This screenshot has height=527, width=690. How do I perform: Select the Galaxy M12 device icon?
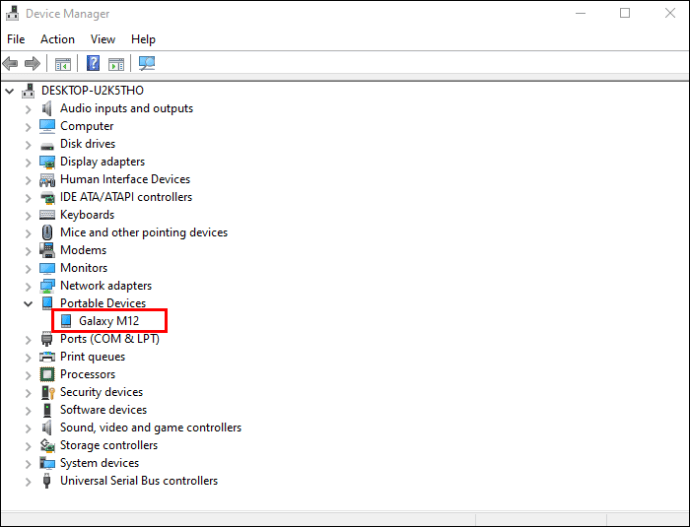(66, 321)
